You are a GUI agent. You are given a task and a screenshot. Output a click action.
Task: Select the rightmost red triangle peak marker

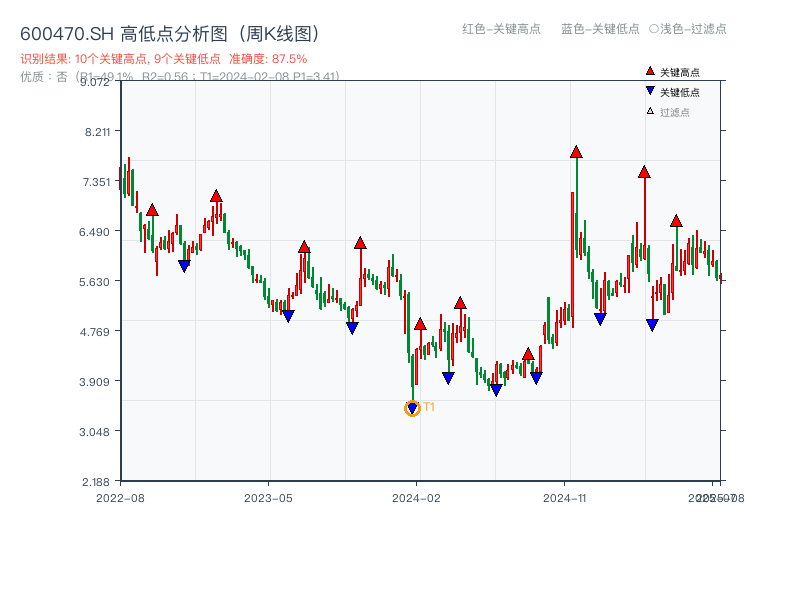pyautogui.click(x=675, y=219)
